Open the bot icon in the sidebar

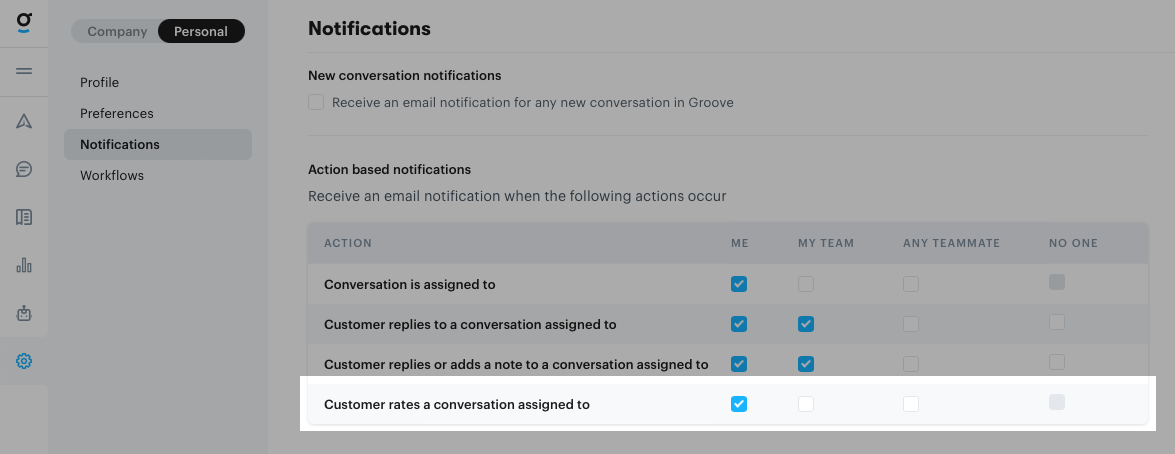pyautogui.click(x=24, y=313)
